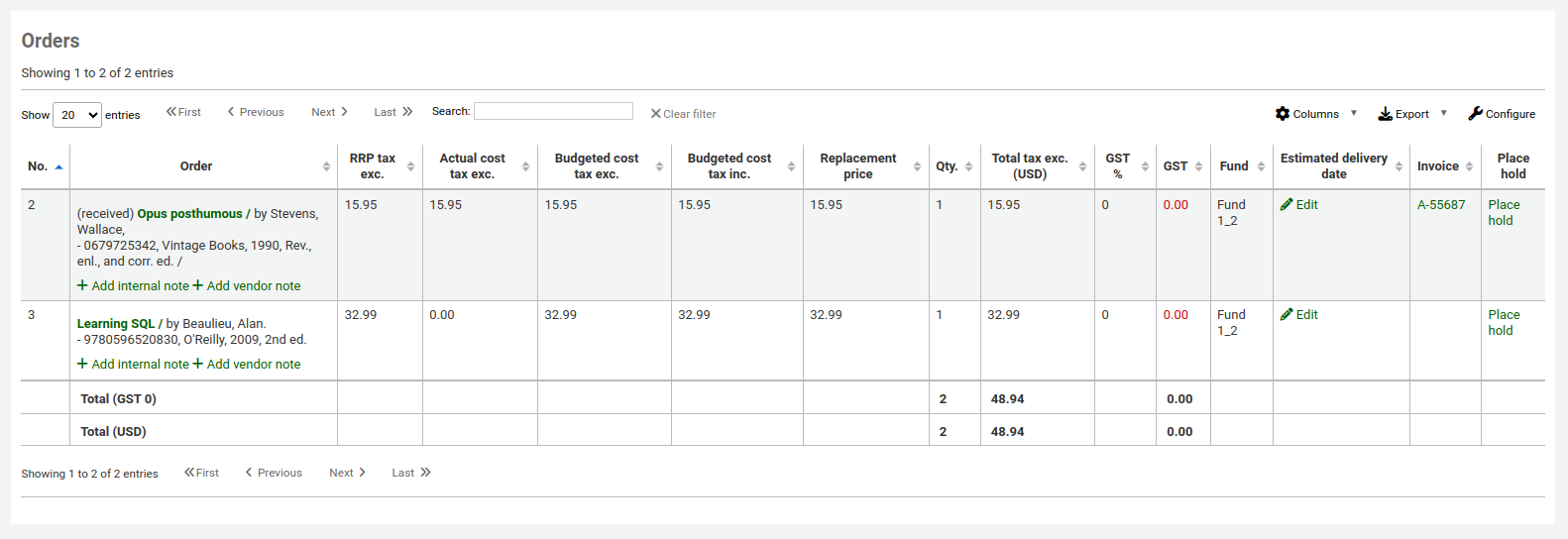Expand the Export dropdown arrow

(x=1443, y=113)
